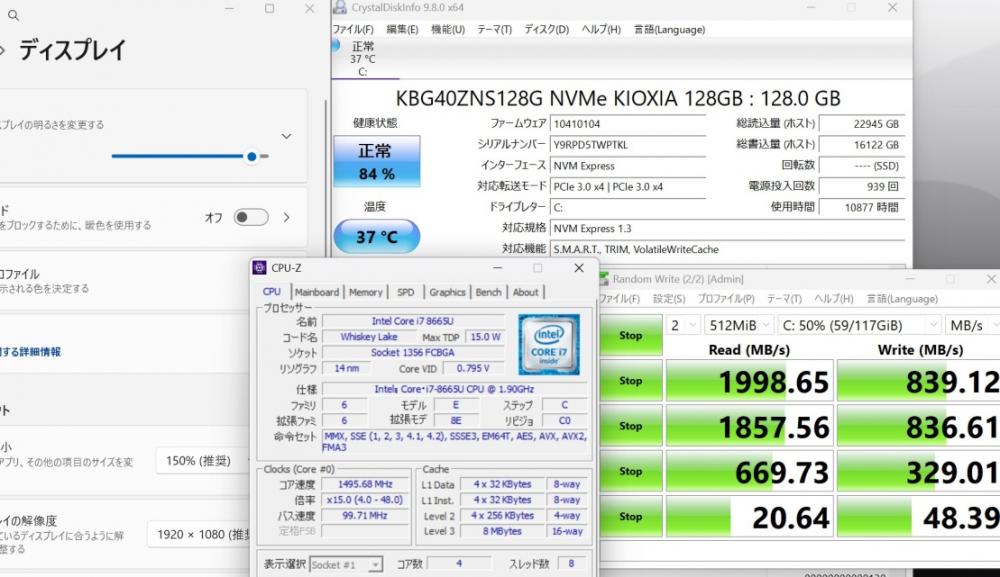Screen dimensions: 1000x577
Task: Click the KBG40ZNS128G NVMe KIOXIA drive title
Action: point(618,99)
